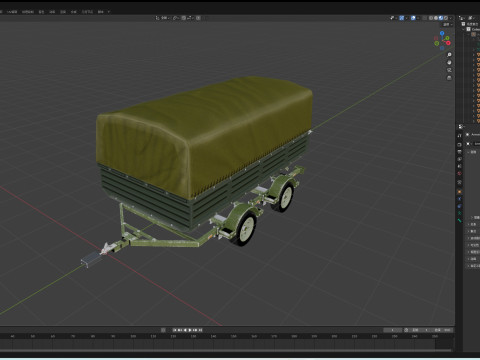Toggle the preview range clock icon
This screenshot has width=480, height=360.
(406, 330)
